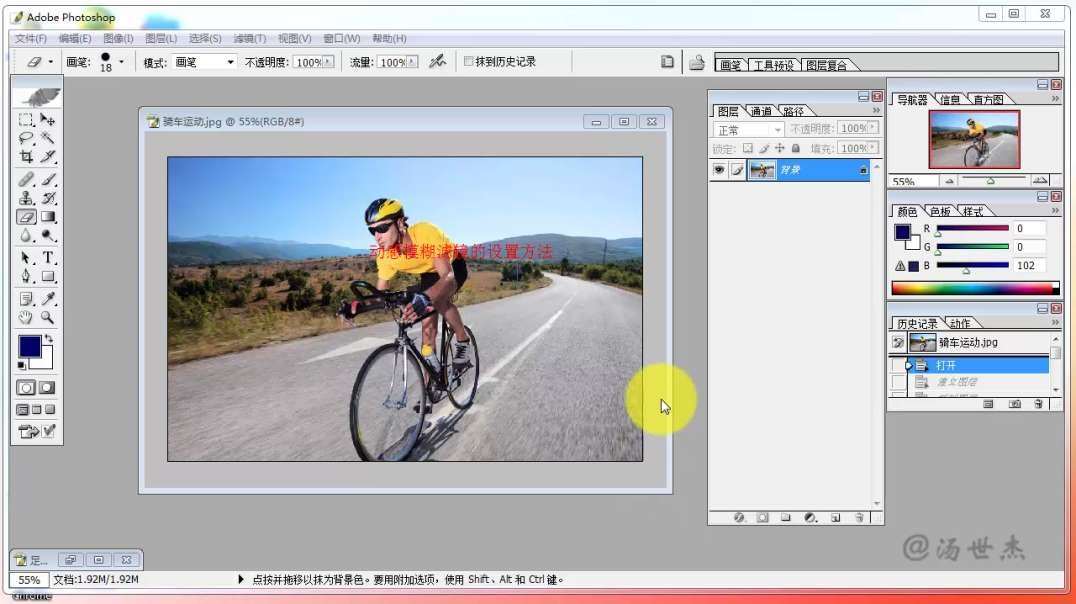Select the Rectangular Marquee tool
The height and width of the screenshot is (604, 1076).
(26, 120)
